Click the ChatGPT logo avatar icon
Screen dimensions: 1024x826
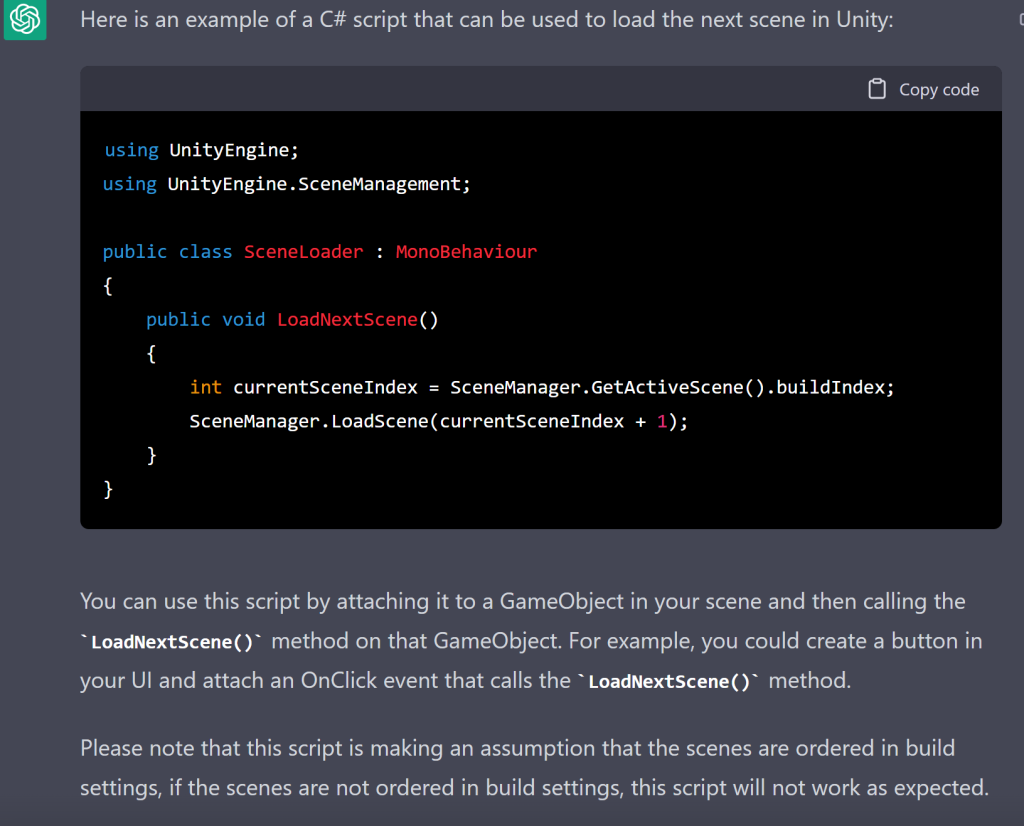[25, 18]
